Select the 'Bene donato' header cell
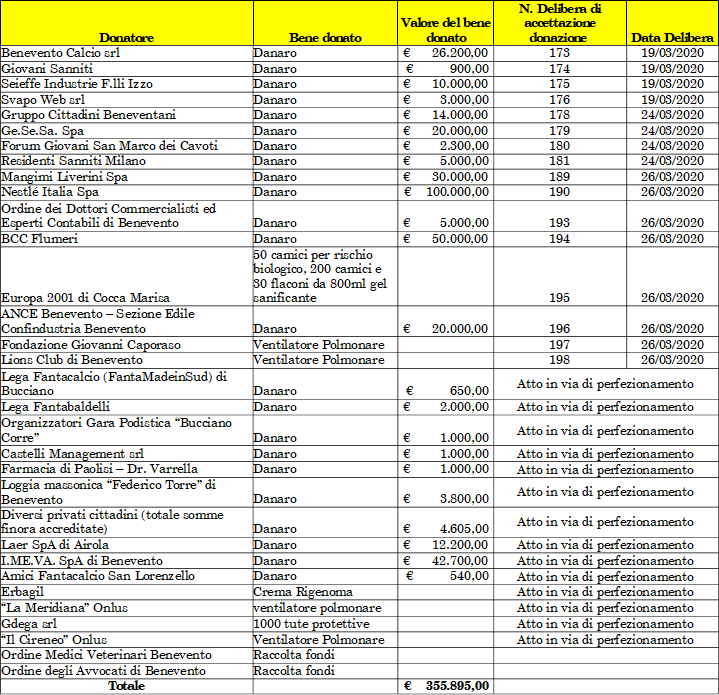This screenshot has height=695, width=719. point(325,37)
